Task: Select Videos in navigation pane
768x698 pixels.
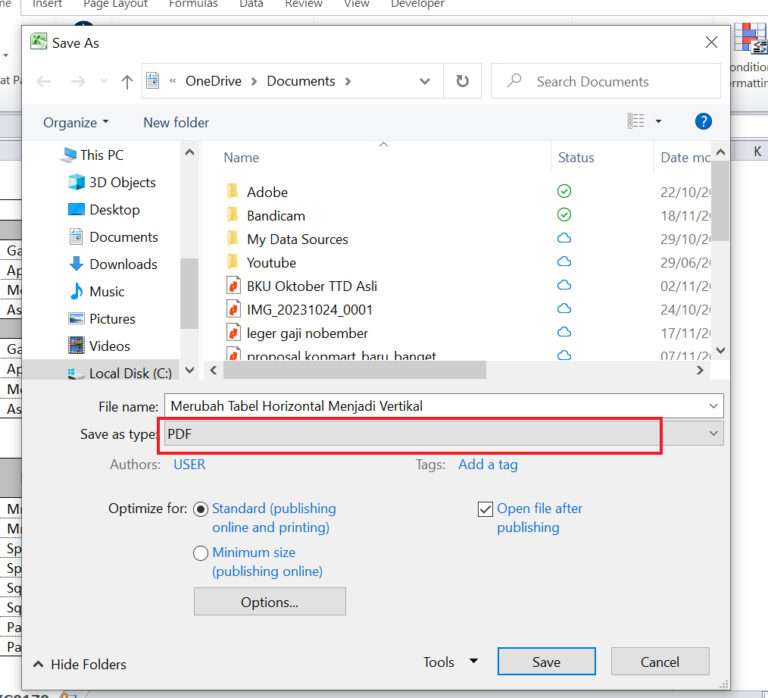Action: point(109,346)
